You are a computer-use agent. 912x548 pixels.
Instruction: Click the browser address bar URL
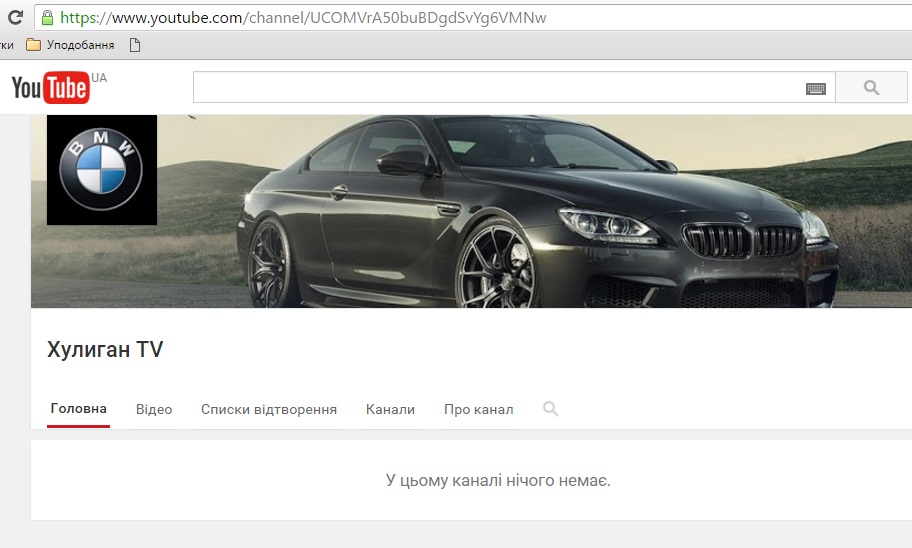303,18
